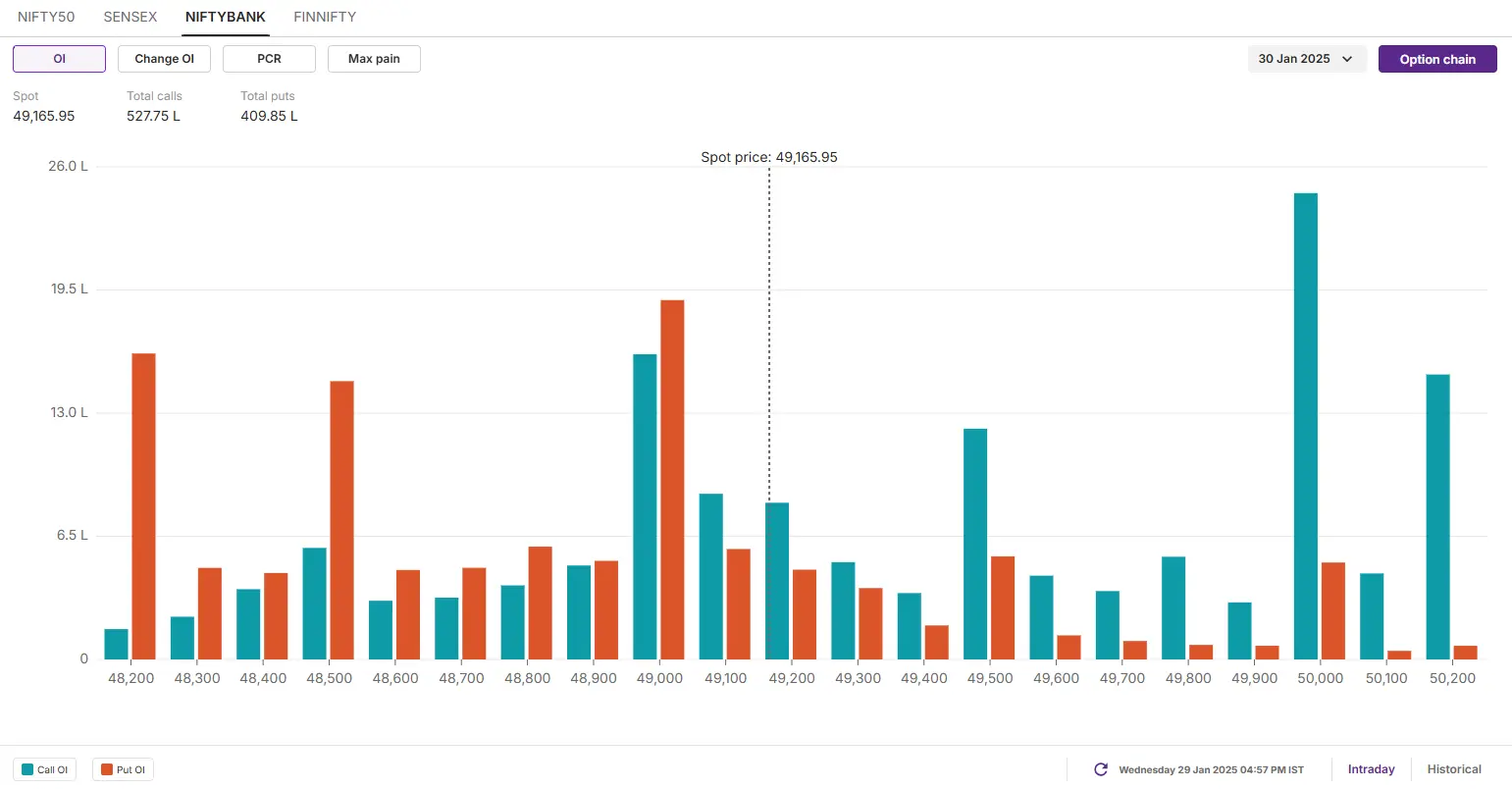This screenshot has height=789, width=1512.
Task: Switch to Change OI view
Action: click(164, 59)
